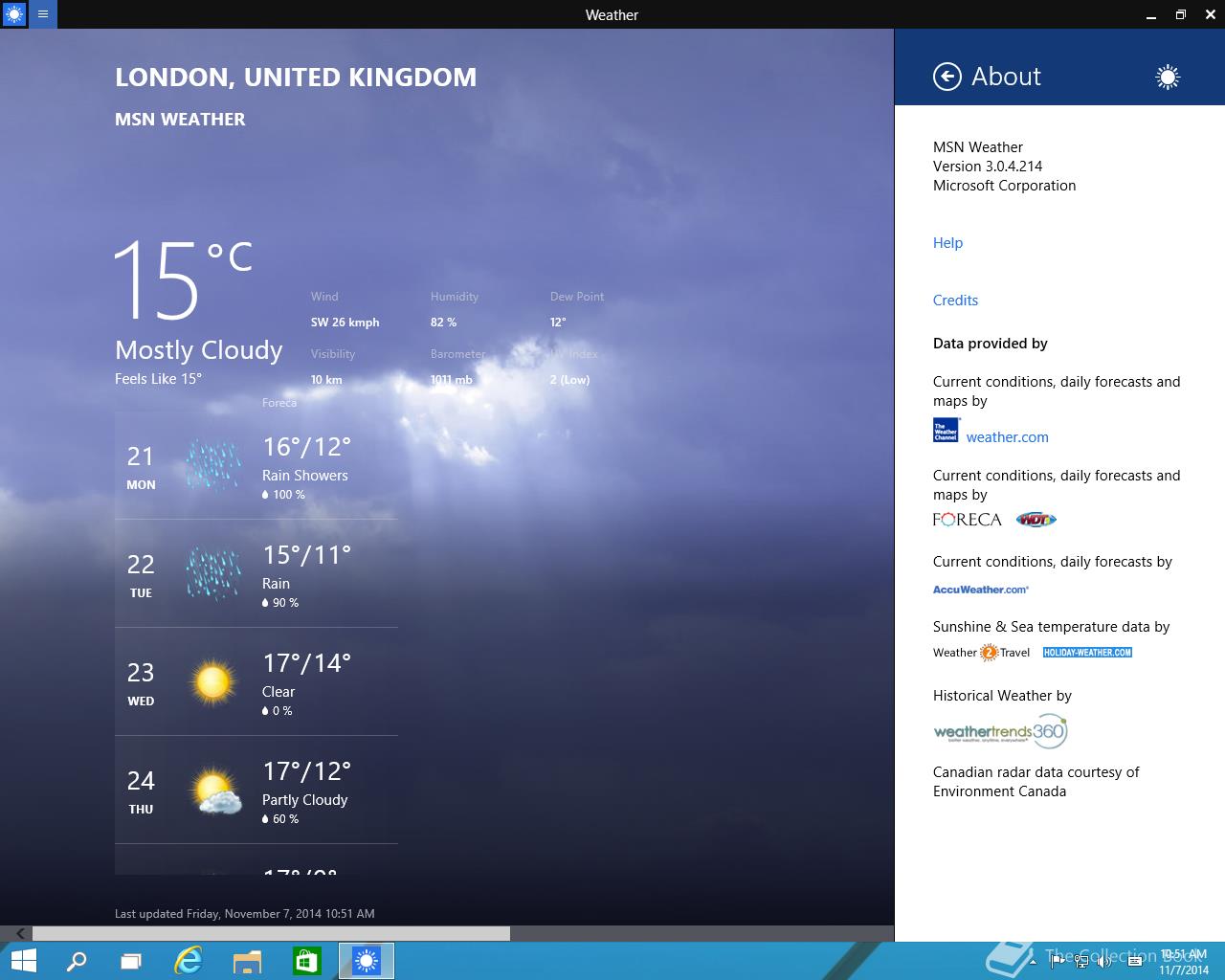Click the AccuWeather.com logo
The width and height of the screenshot is (1225, 980).
981,590
